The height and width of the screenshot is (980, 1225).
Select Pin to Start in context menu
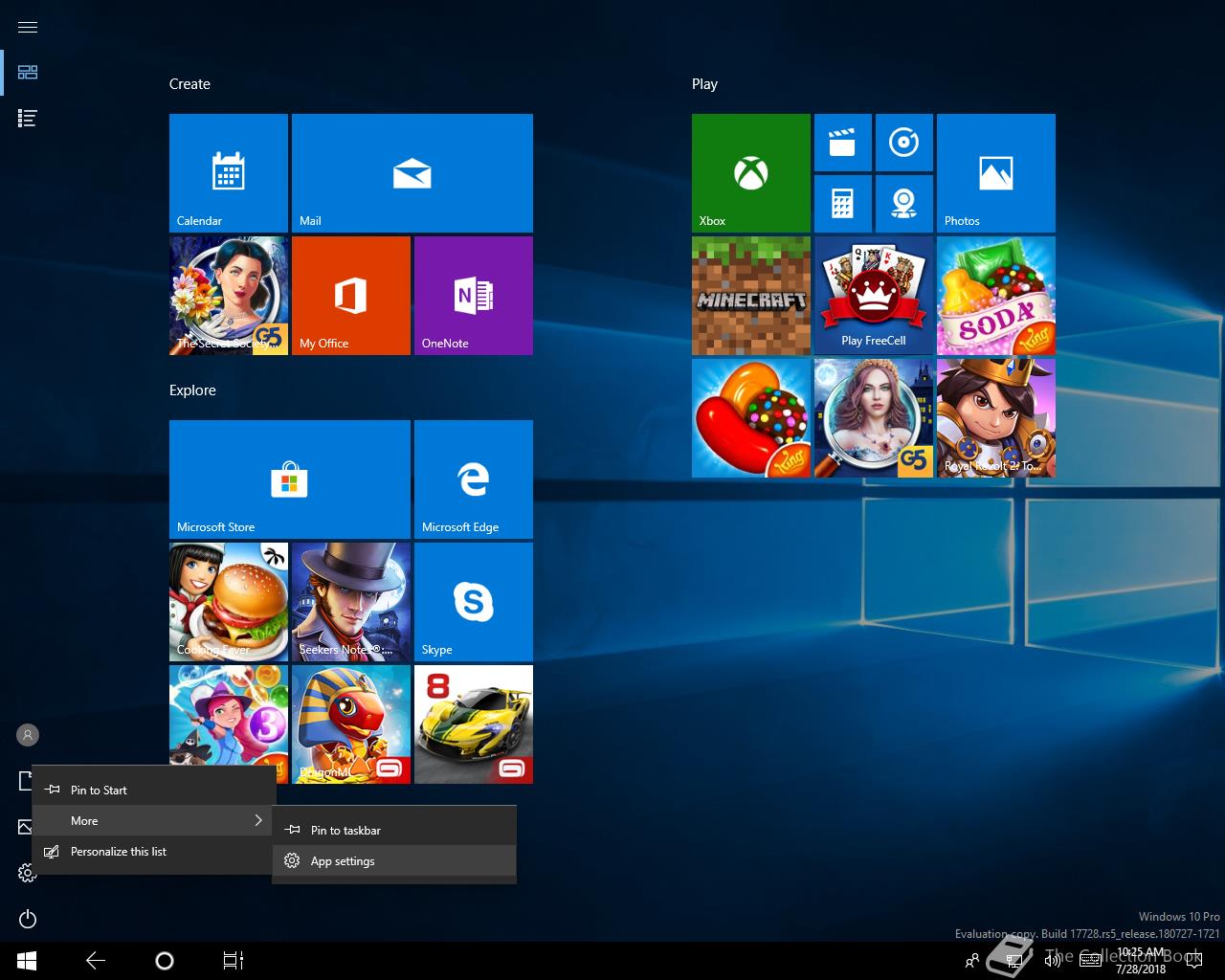(154, 791)
